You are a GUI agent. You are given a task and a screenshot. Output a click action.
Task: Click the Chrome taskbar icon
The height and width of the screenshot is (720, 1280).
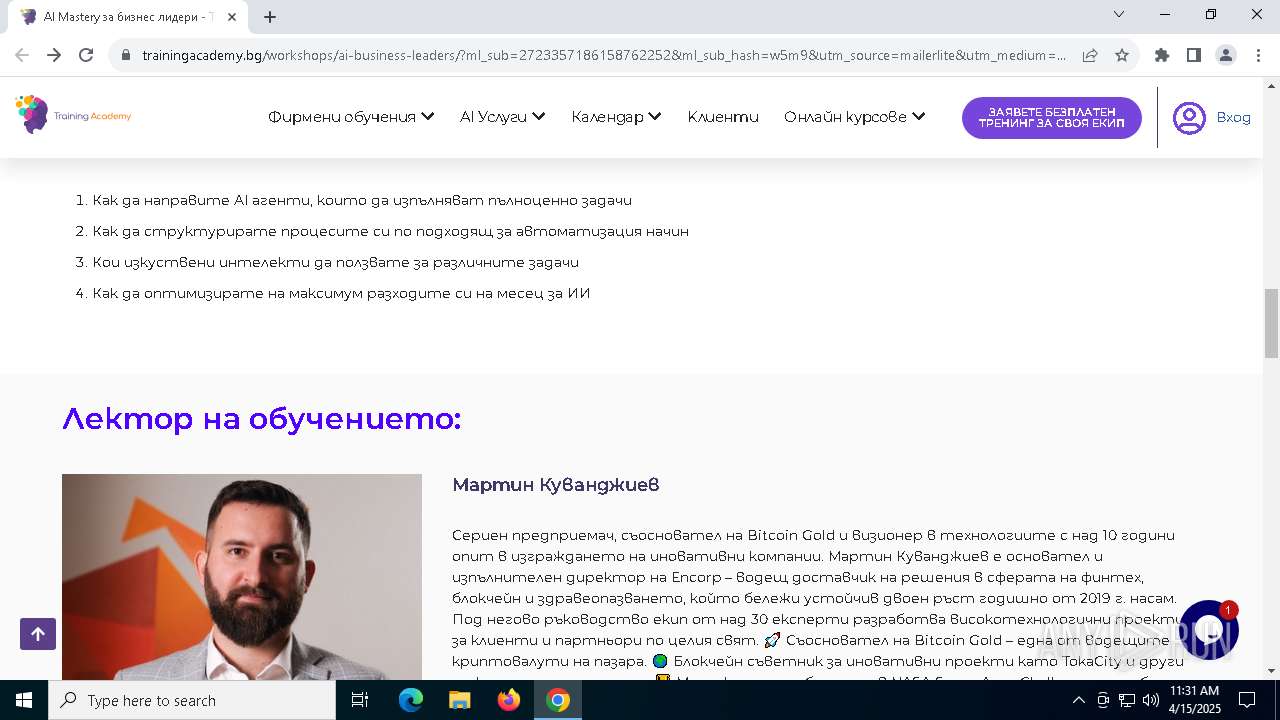[x=558, y=700]
